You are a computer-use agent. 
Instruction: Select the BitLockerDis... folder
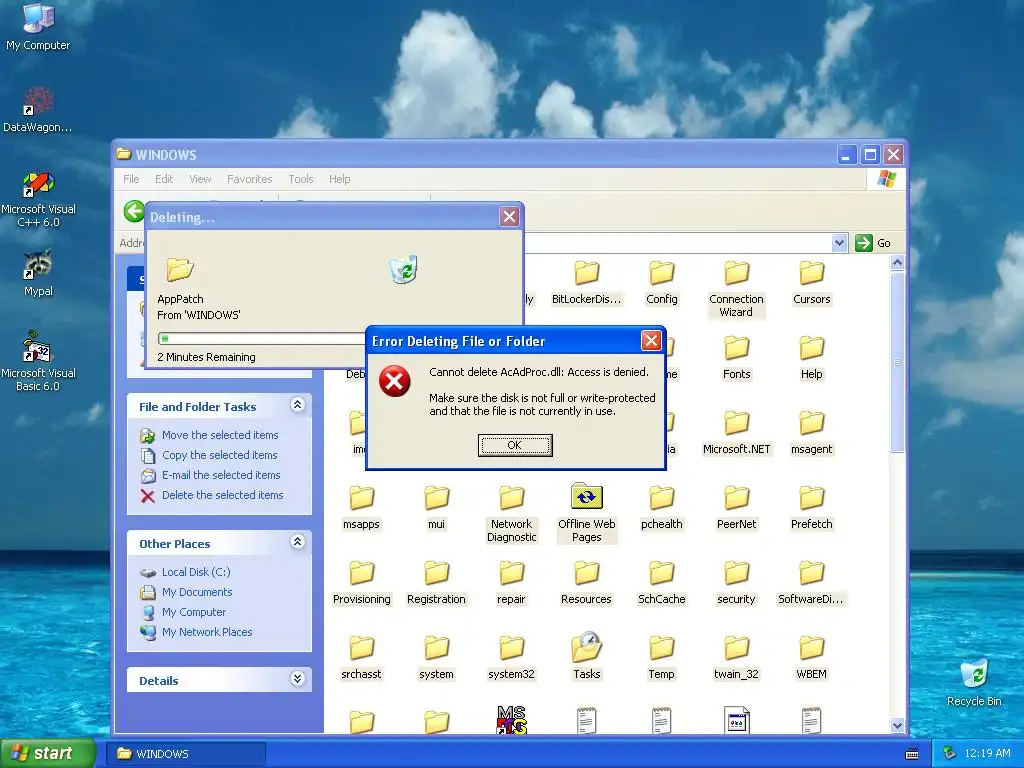[x=586, y=283]
